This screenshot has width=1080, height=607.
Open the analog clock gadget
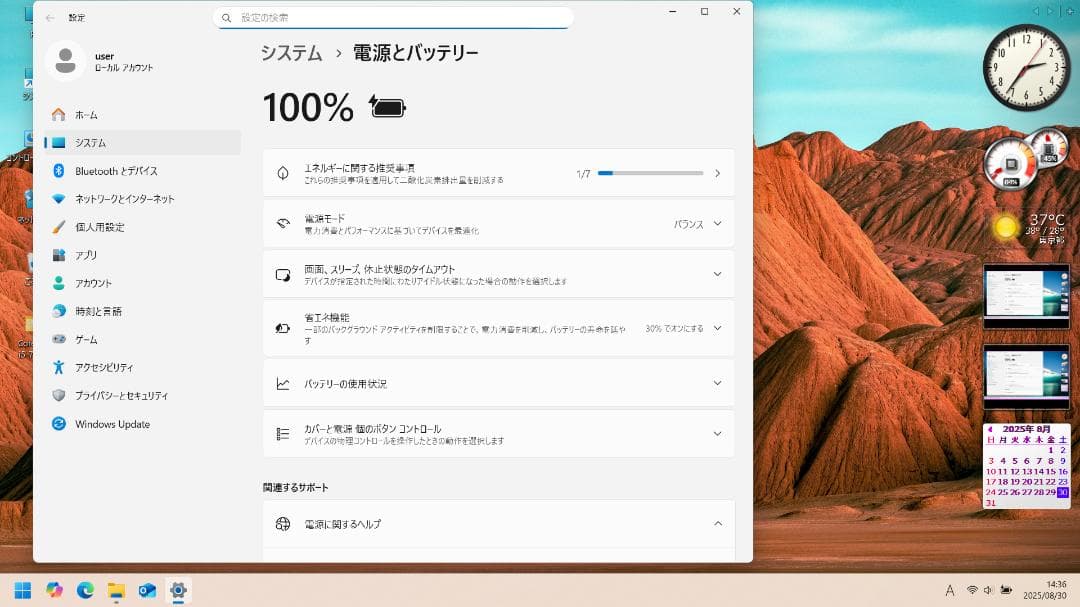click(1026, 68)
